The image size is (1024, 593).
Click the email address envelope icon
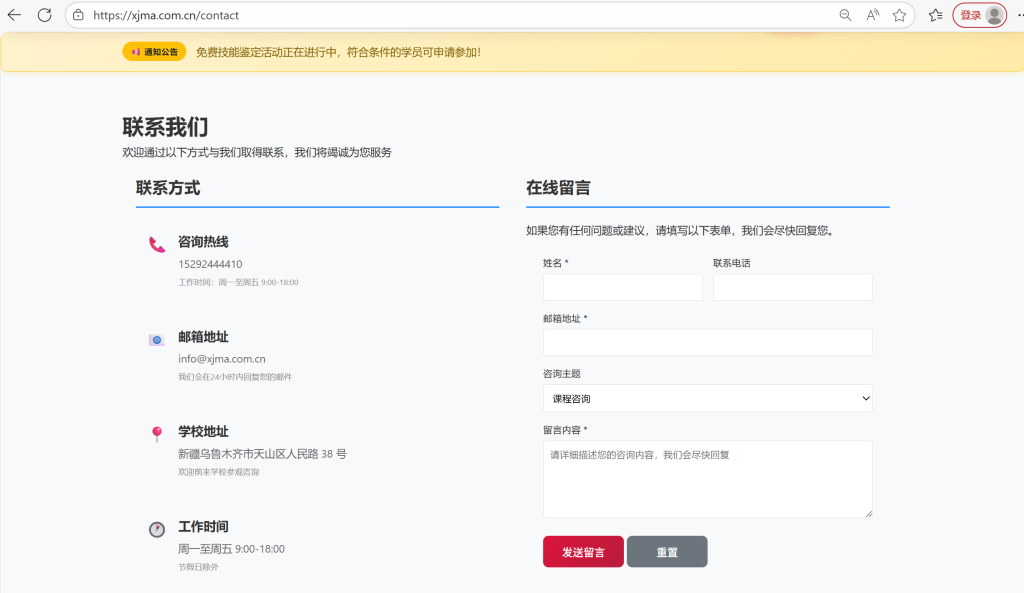tap(157, 340)
